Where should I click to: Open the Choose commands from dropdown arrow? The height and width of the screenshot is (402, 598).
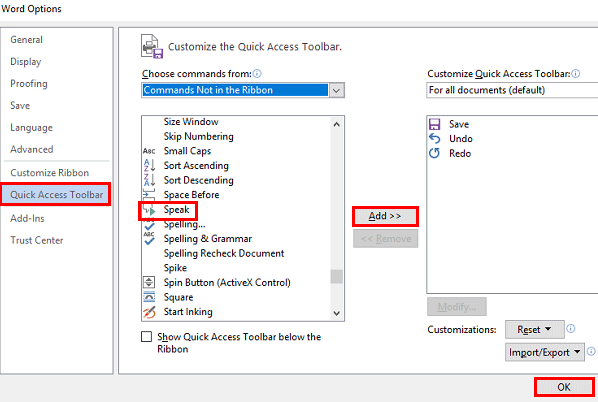[x=336, y=90]
